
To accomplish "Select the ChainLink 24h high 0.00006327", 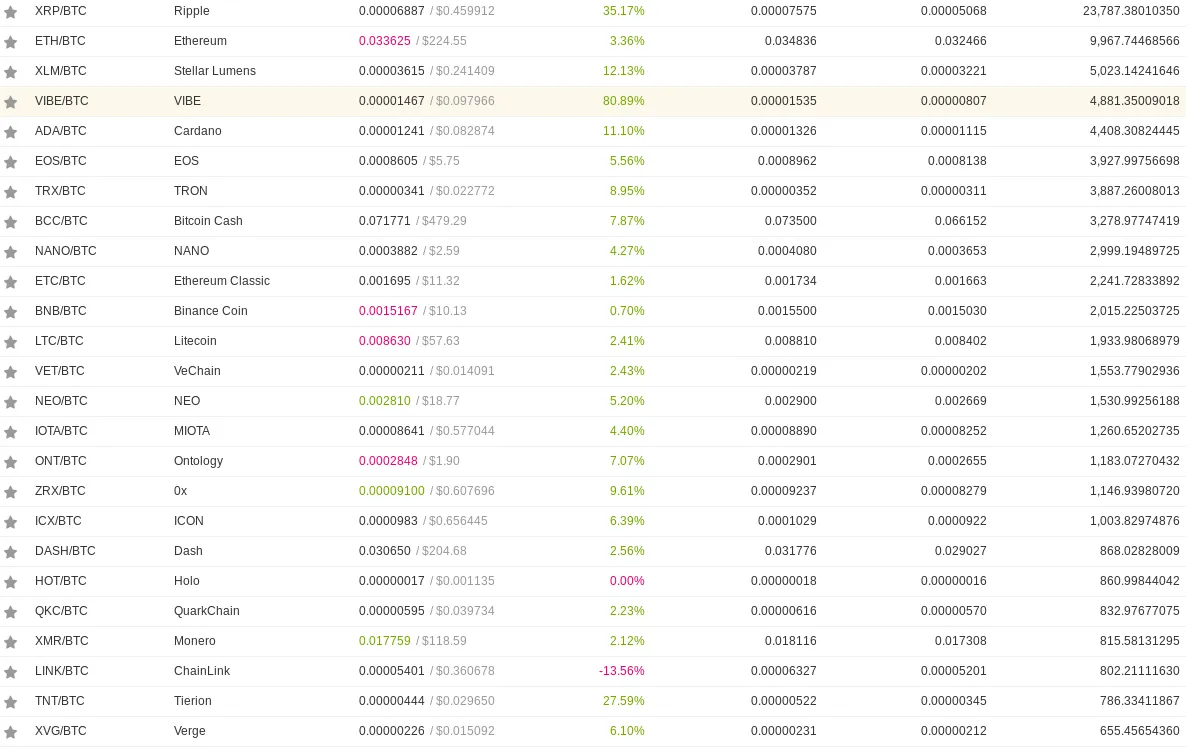I will coord(784,671).
